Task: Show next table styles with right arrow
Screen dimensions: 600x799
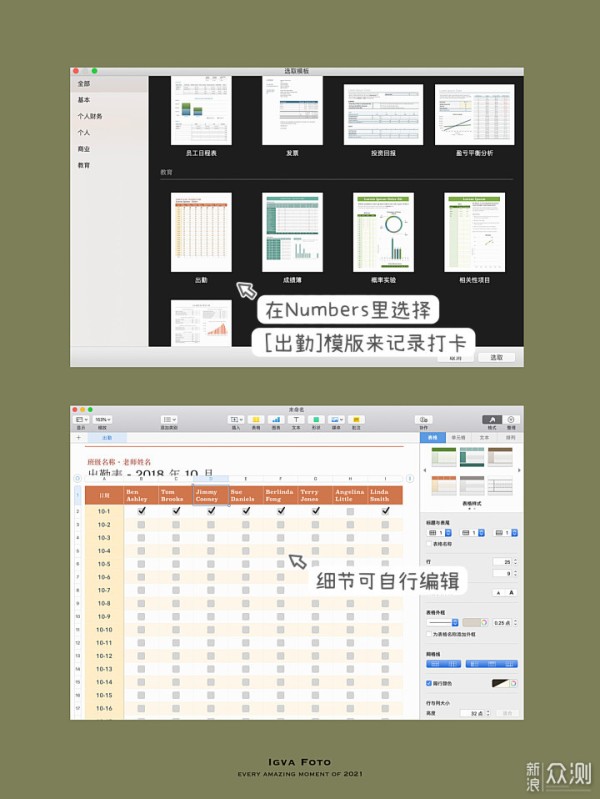Action: (519, 470)
